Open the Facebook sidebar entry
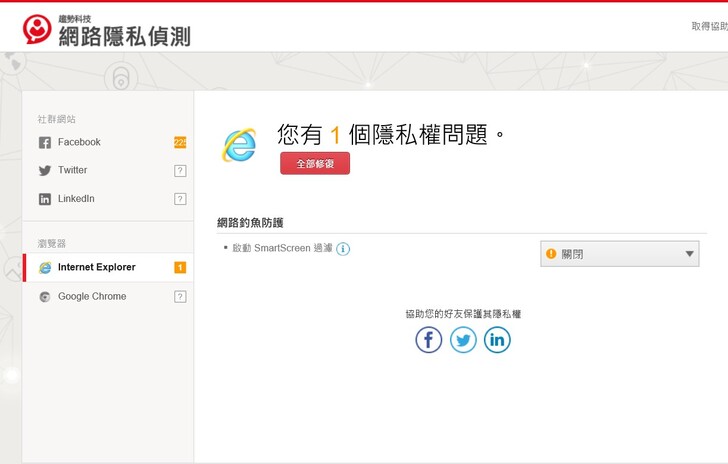The height and width of the screenshot is (464, 728). tap(108, 142)
